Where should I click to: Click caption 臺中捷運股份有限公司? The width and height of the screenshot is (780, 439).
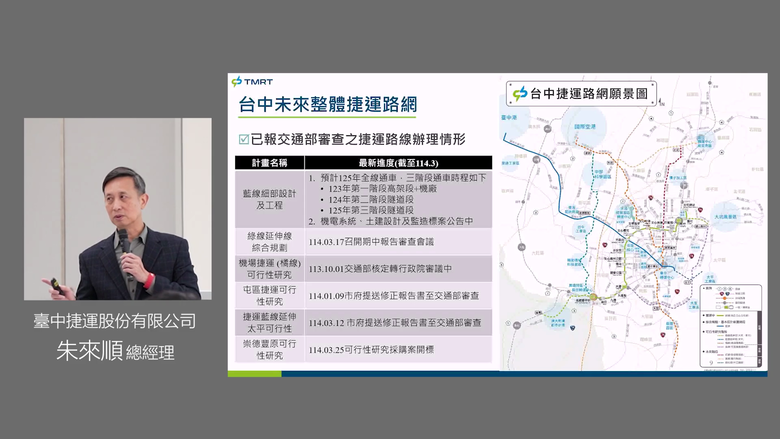114,321
